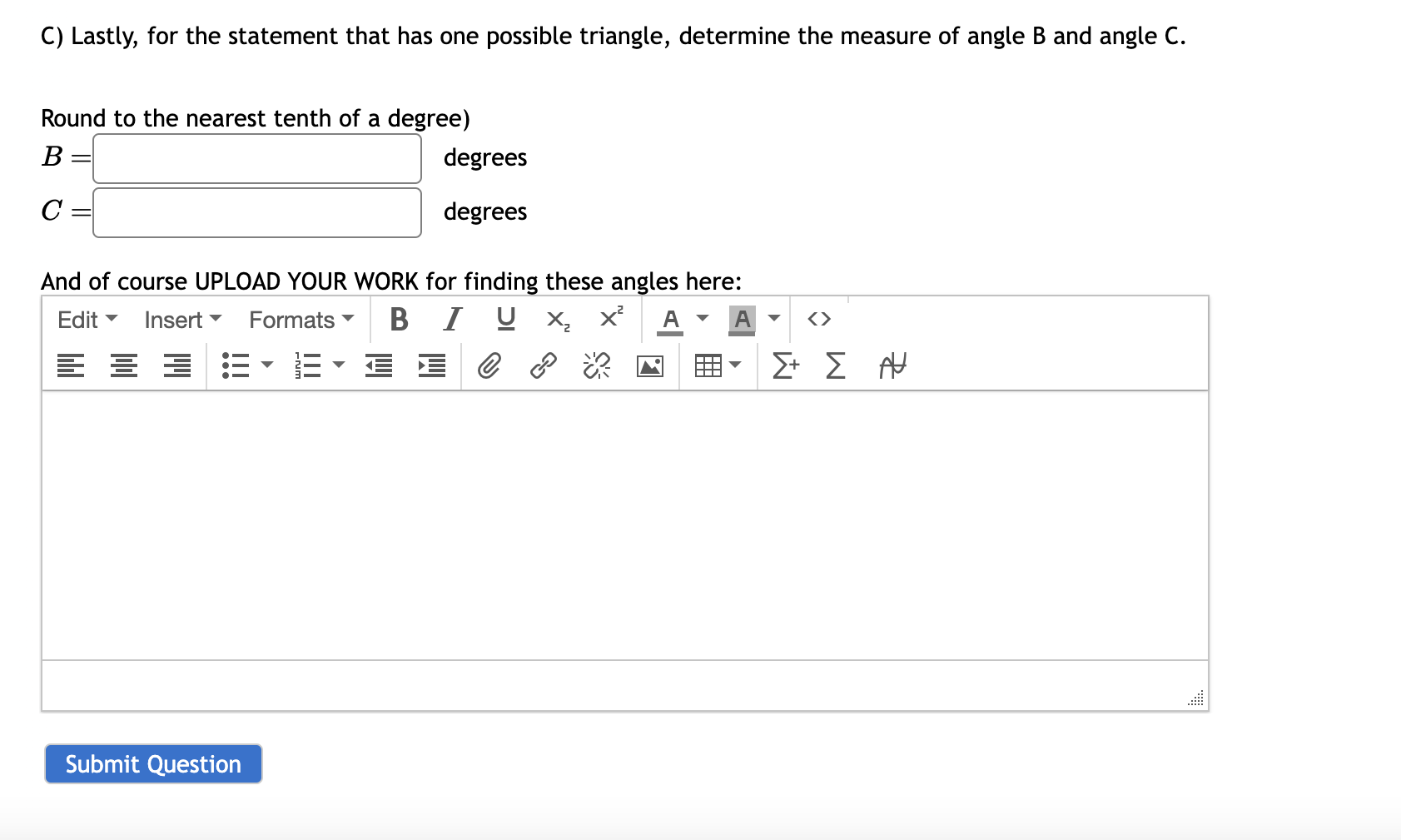Apply subscript formatting
1401x840 pixels.
pos(556,319)
